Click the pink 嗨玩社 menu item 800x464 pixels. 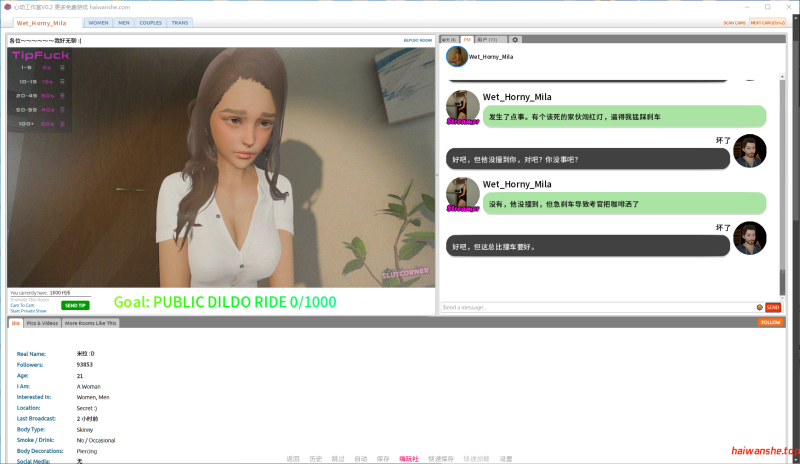(409, 459)
